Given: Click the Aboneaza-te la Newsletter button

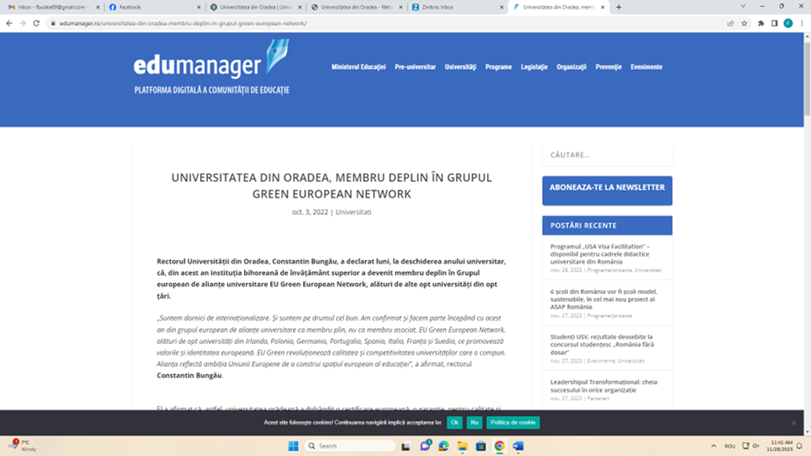Looking at the screenshot, I should click(607, 188).
